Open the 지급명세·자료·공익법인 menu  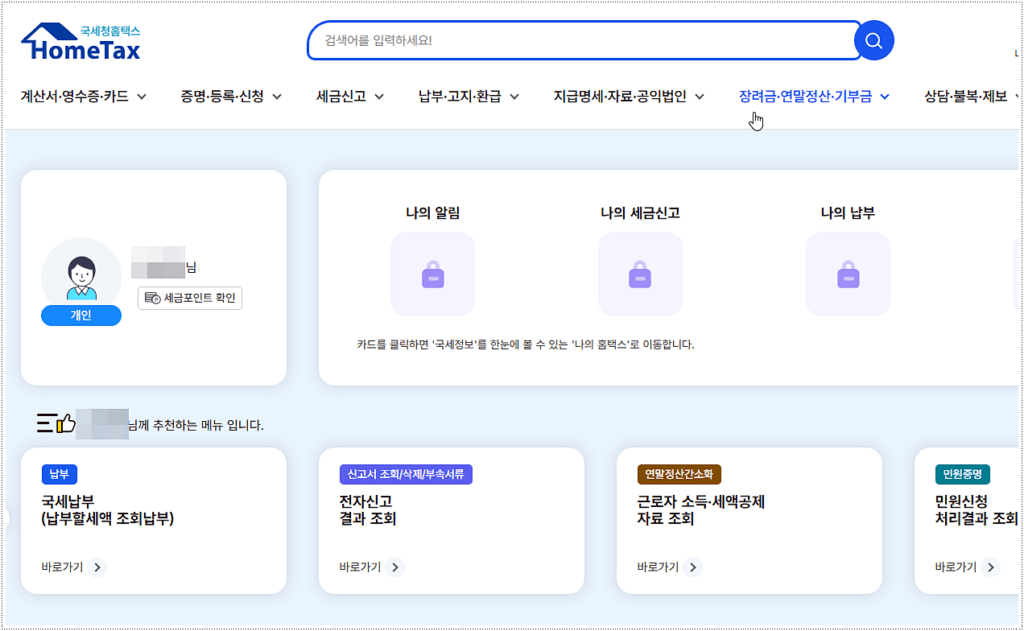click(629, 97)
